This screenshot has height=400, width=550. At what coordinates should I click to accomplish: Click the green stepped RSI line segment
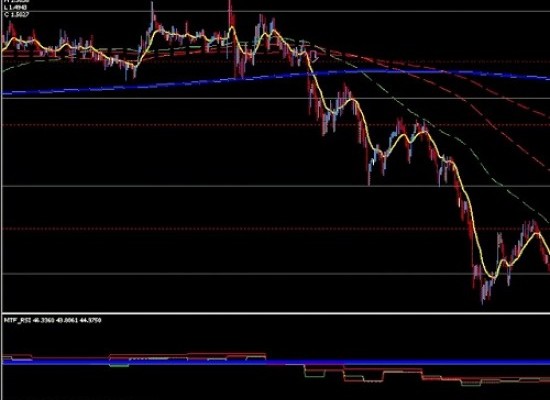tap(314, 376)
